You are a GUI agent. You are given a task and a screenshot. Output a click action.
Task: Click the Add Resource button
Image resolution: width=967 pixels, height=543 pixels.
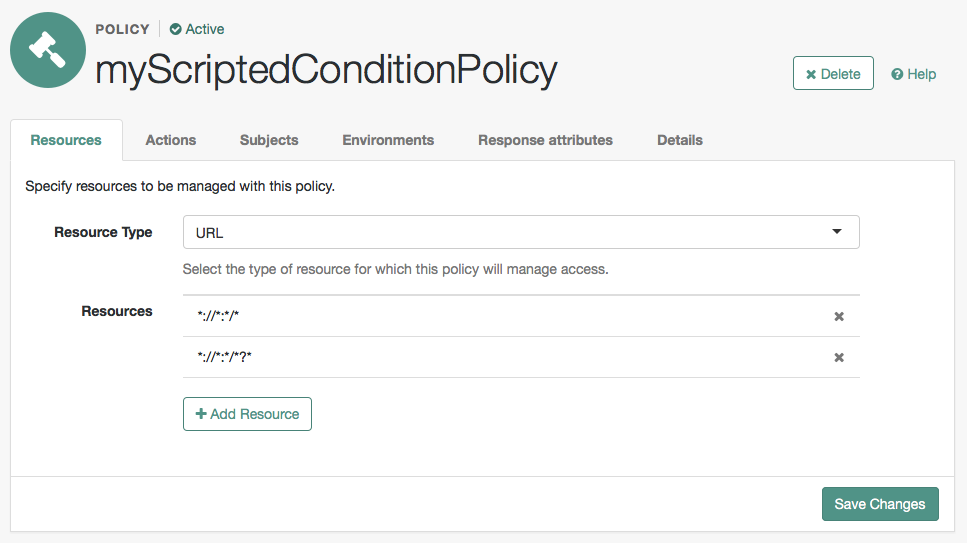tap(247, 414)
